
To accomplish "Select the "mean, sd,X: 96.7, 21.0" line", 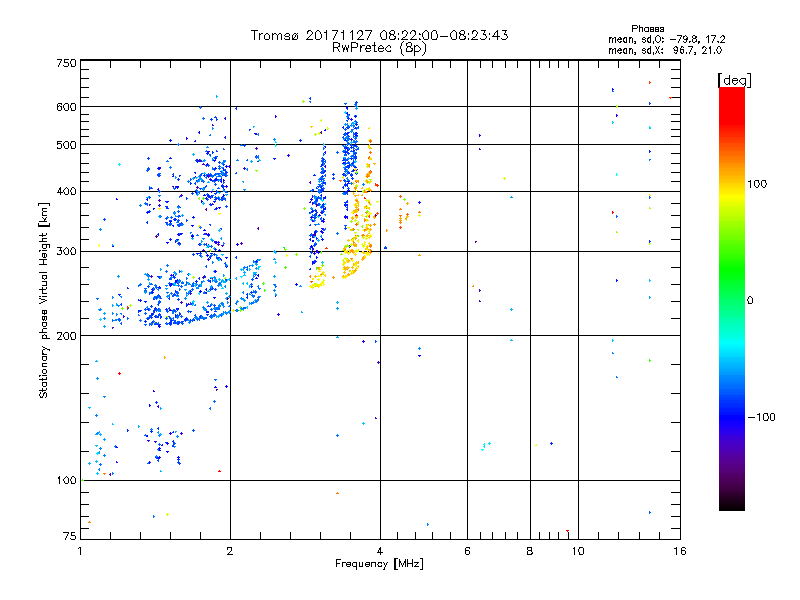I will point(665,50).
